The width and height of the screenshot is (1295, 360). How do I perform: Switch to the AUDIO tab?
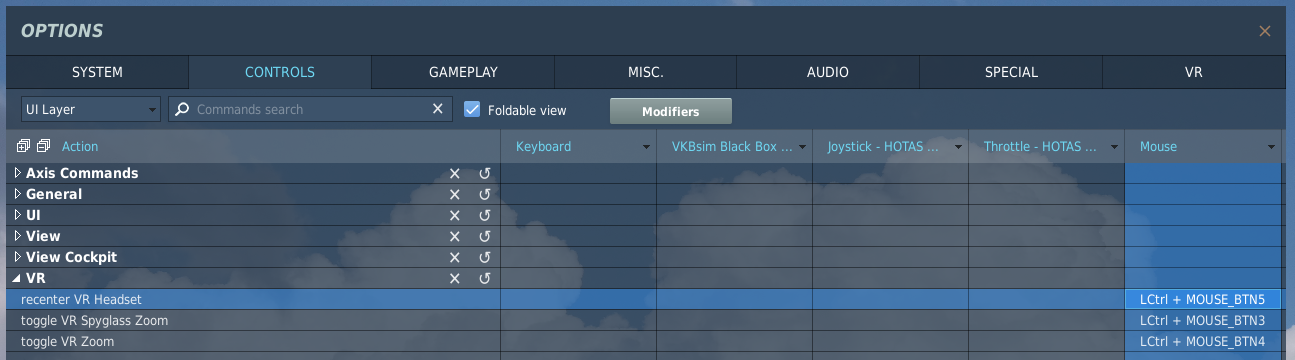[x=828, y=72]
